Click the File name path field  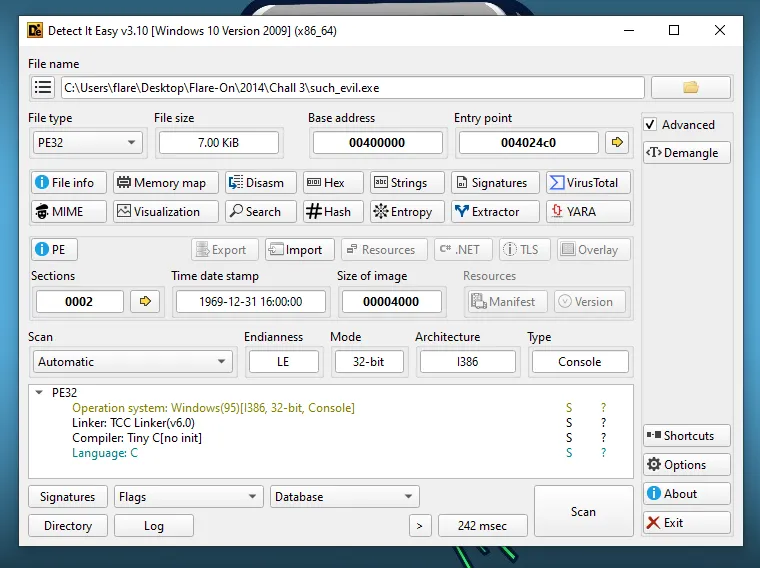click(352, 88)
